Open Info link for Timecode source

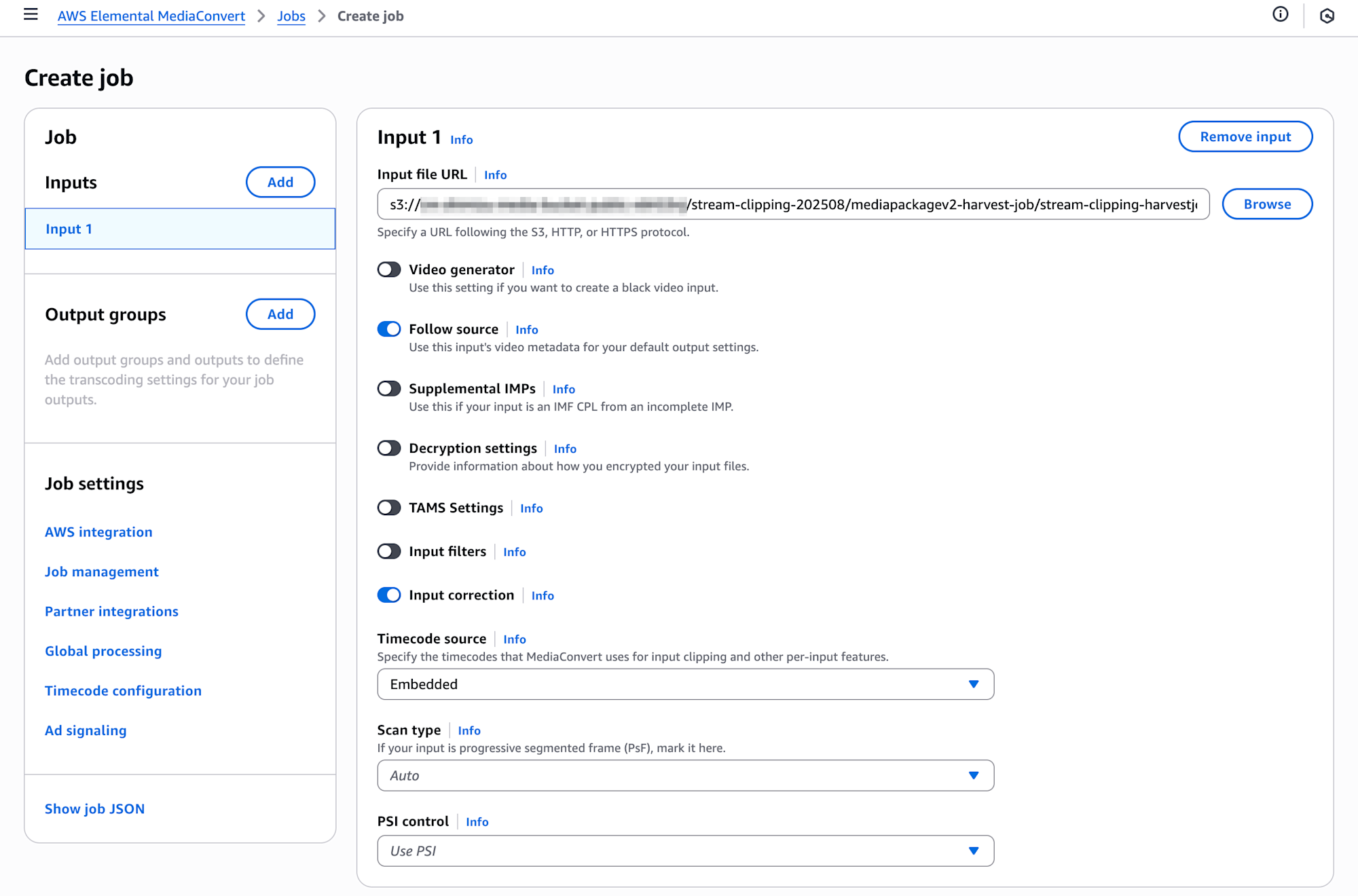point(515,639)
